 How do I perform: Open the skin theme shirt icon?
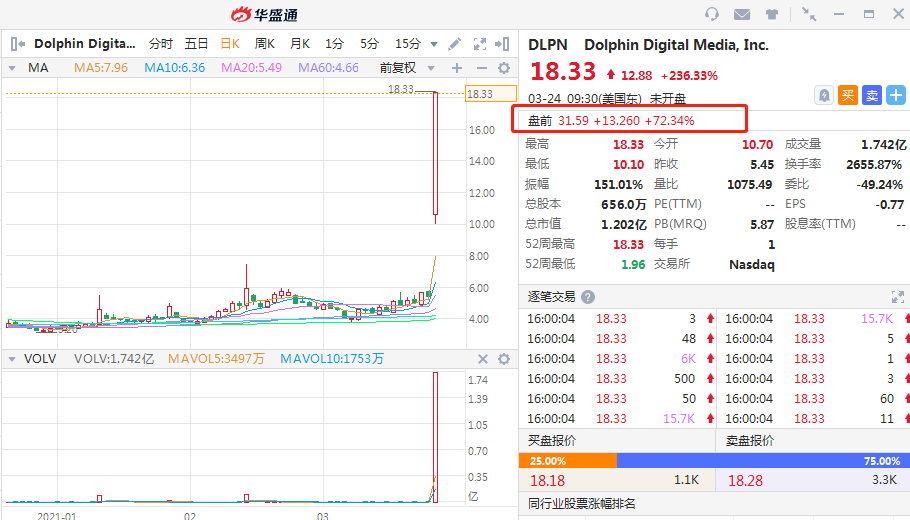771,14
